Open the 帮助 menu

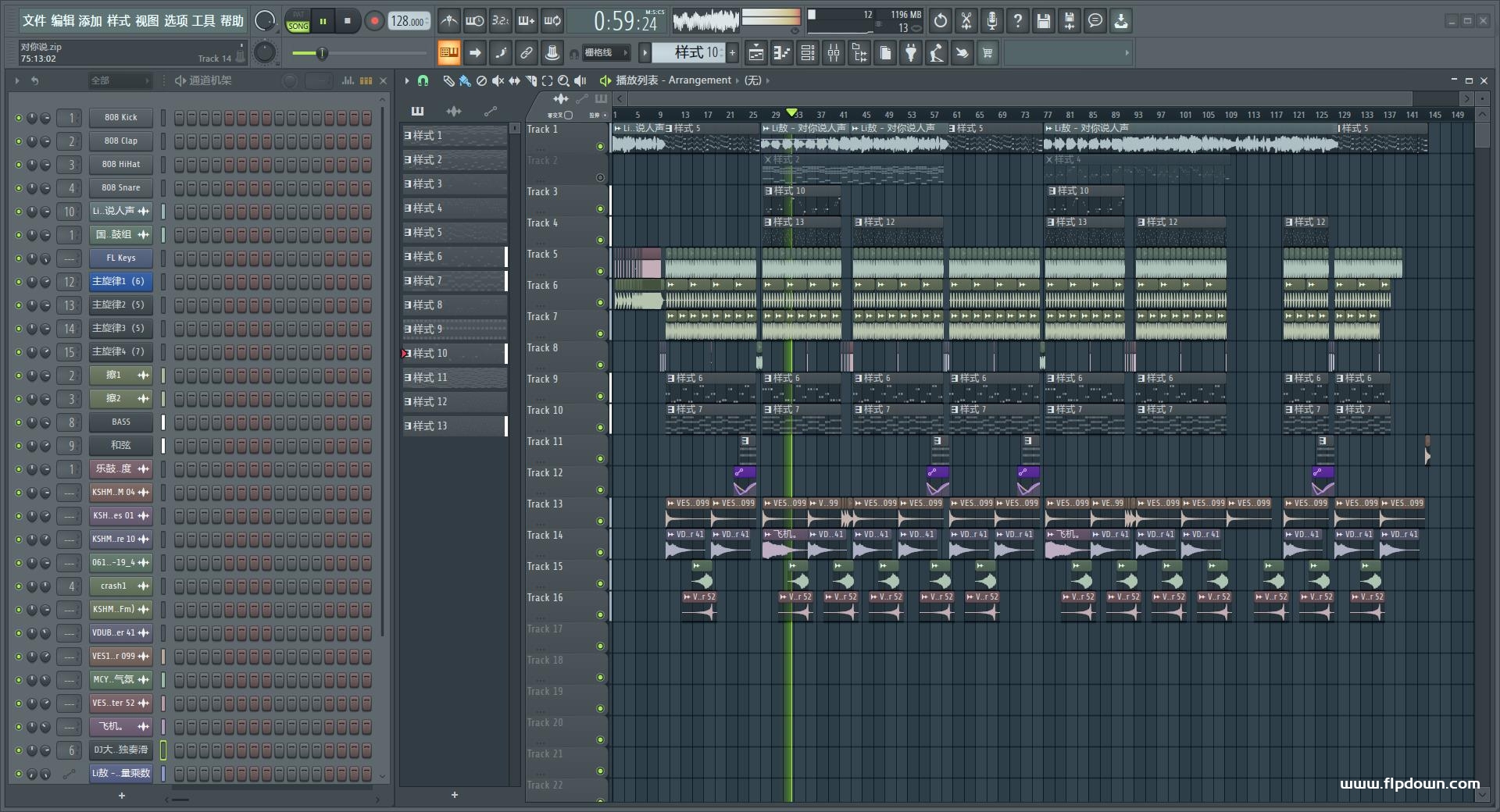tap(232, 21)
